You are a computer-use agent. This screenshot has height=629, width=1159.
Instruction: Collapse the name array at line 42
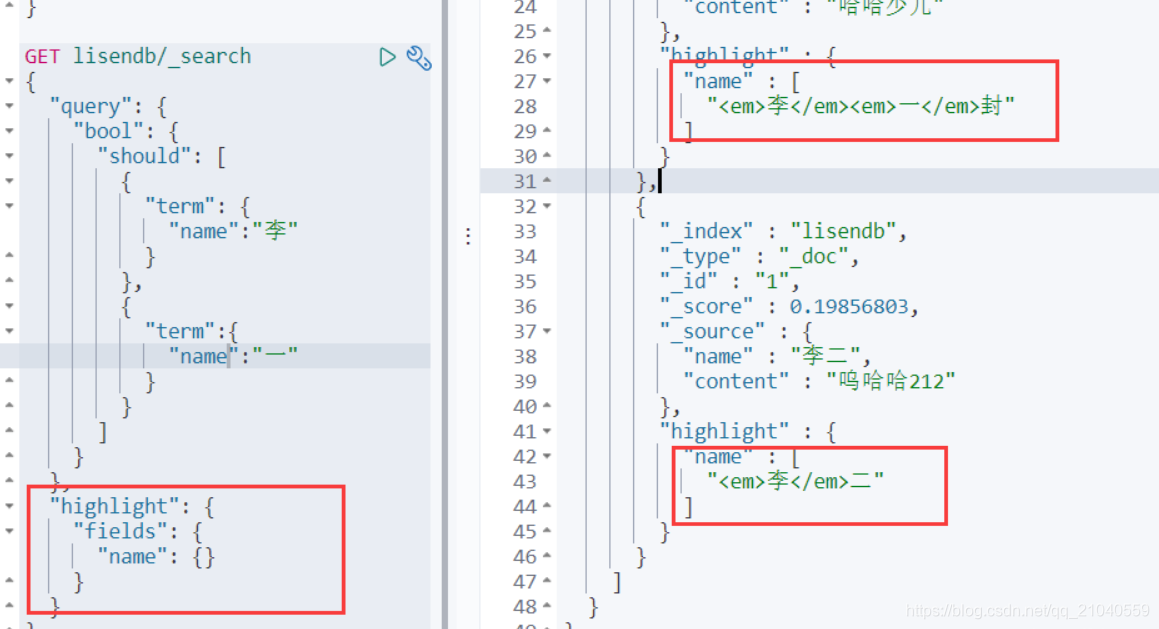tap(547, 456)
